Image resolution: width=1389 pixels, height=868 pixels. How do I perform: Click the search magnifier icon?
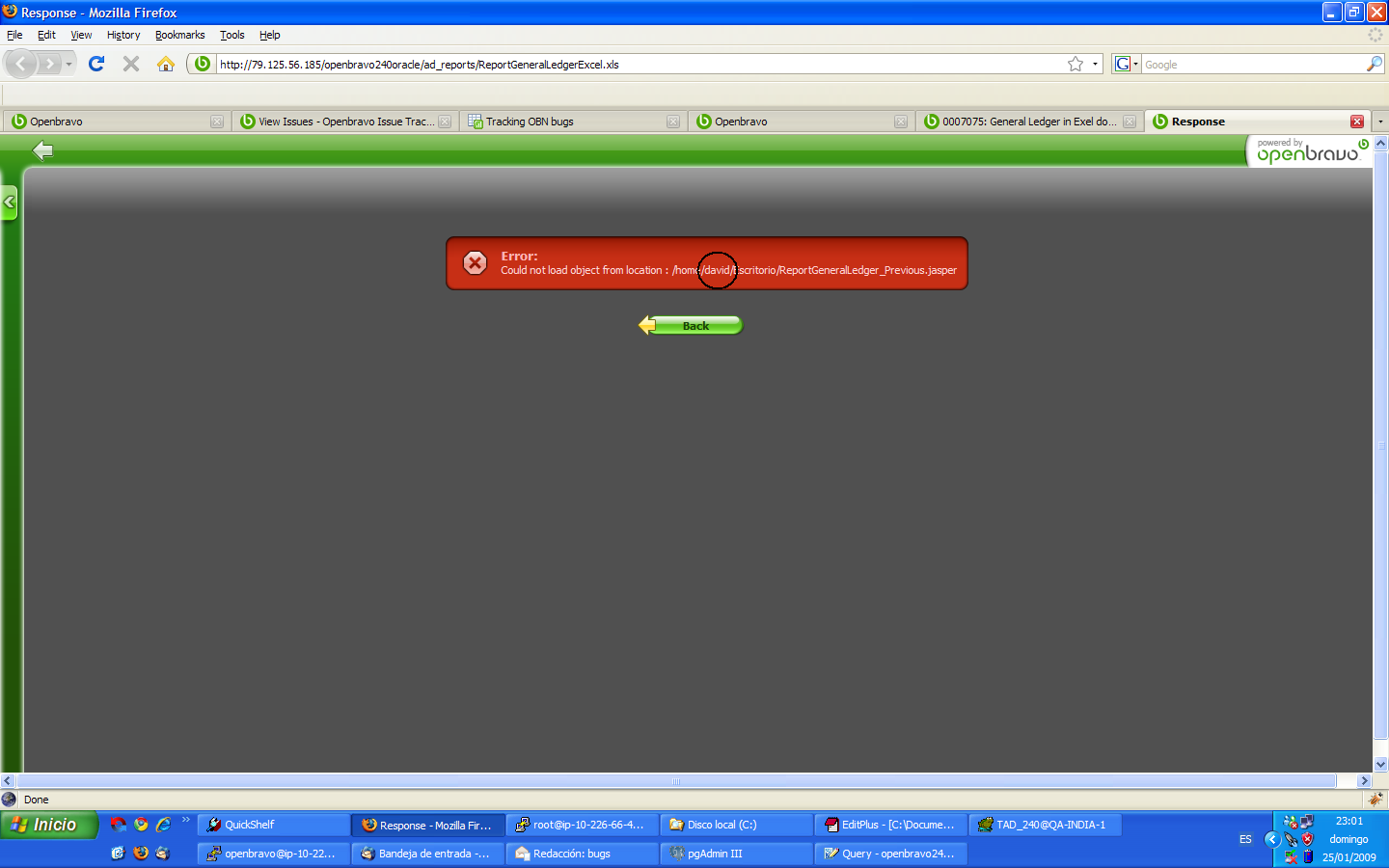point(1375,64)
